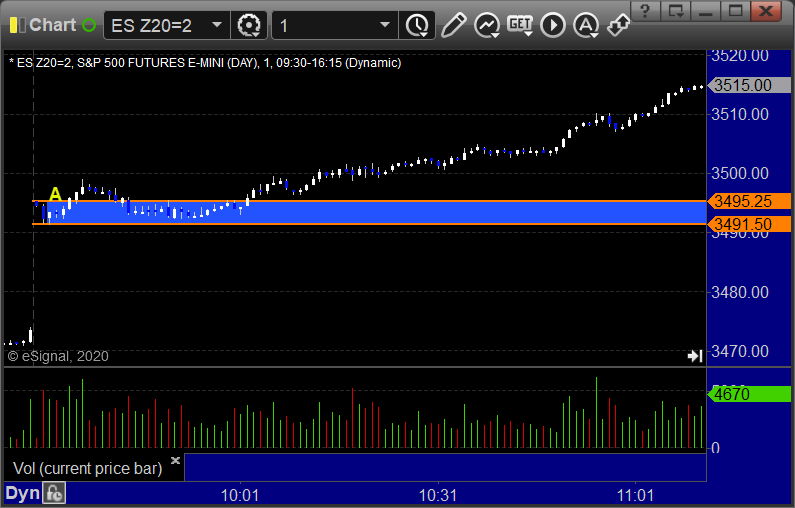Click the help question mark button
Viewport: 795px width, 508px height.
[645, 11]
